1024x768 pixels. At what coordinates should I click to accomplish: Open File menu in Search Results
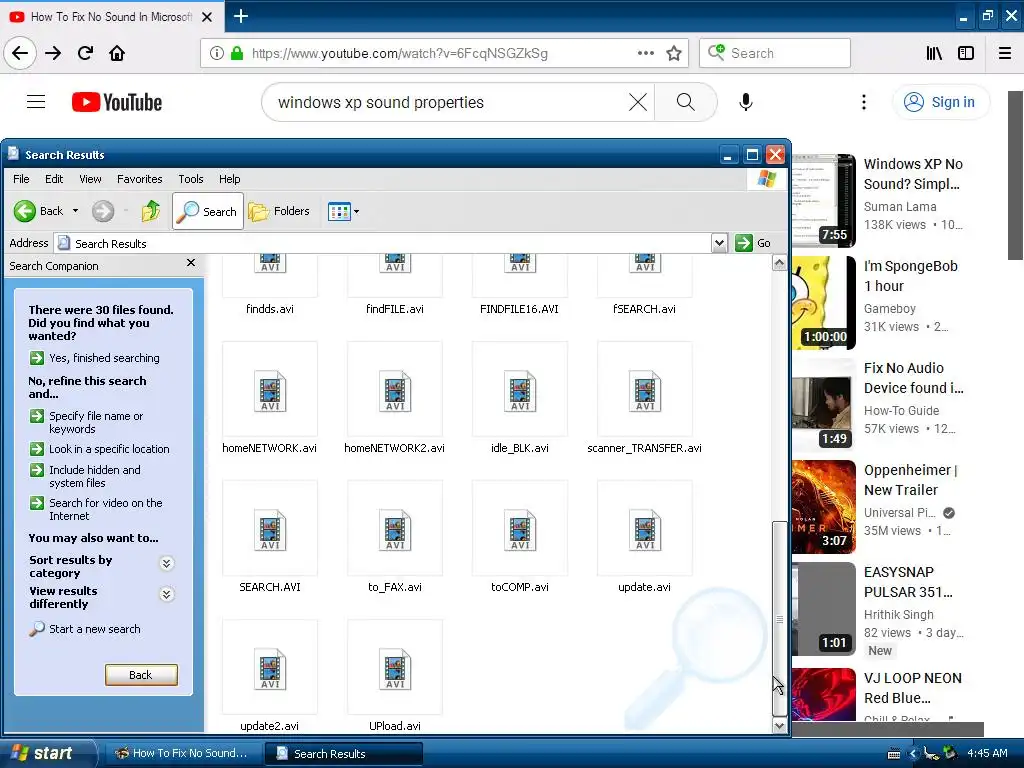pyautogui.click(x=21, y=179)
